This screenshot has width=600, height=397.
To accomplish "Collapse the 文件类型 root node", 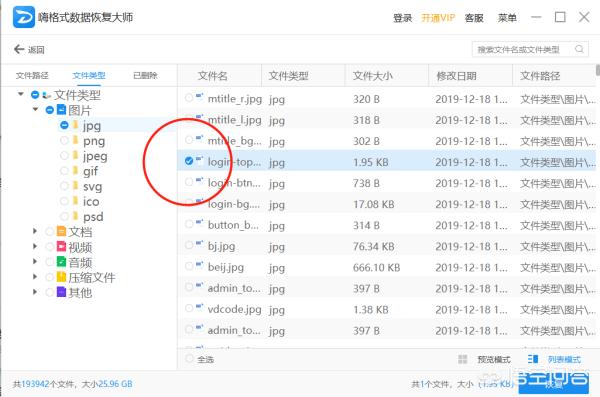I will tap(21, 94).
